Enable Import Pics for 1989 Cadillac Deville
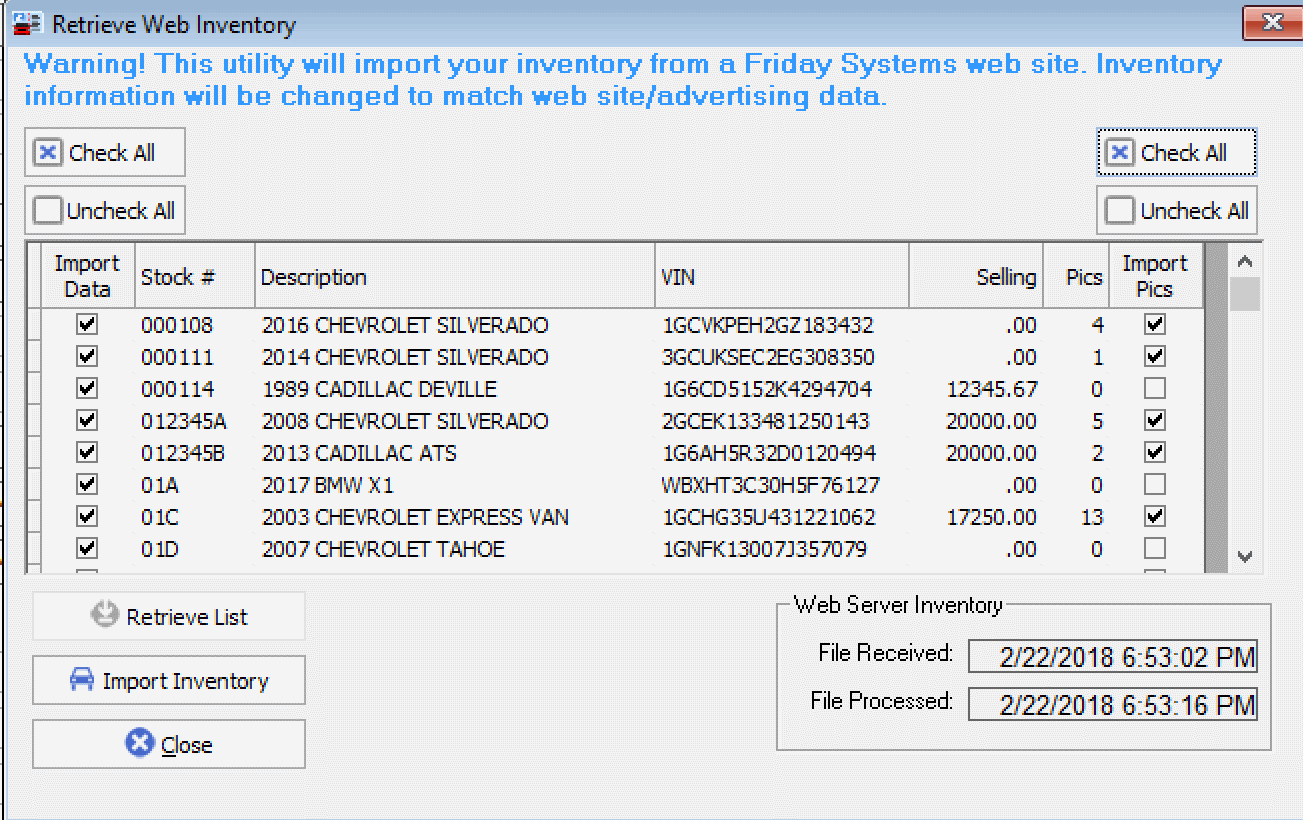The width and height of the screenshot is (1303, 820). pos(1154,388)
